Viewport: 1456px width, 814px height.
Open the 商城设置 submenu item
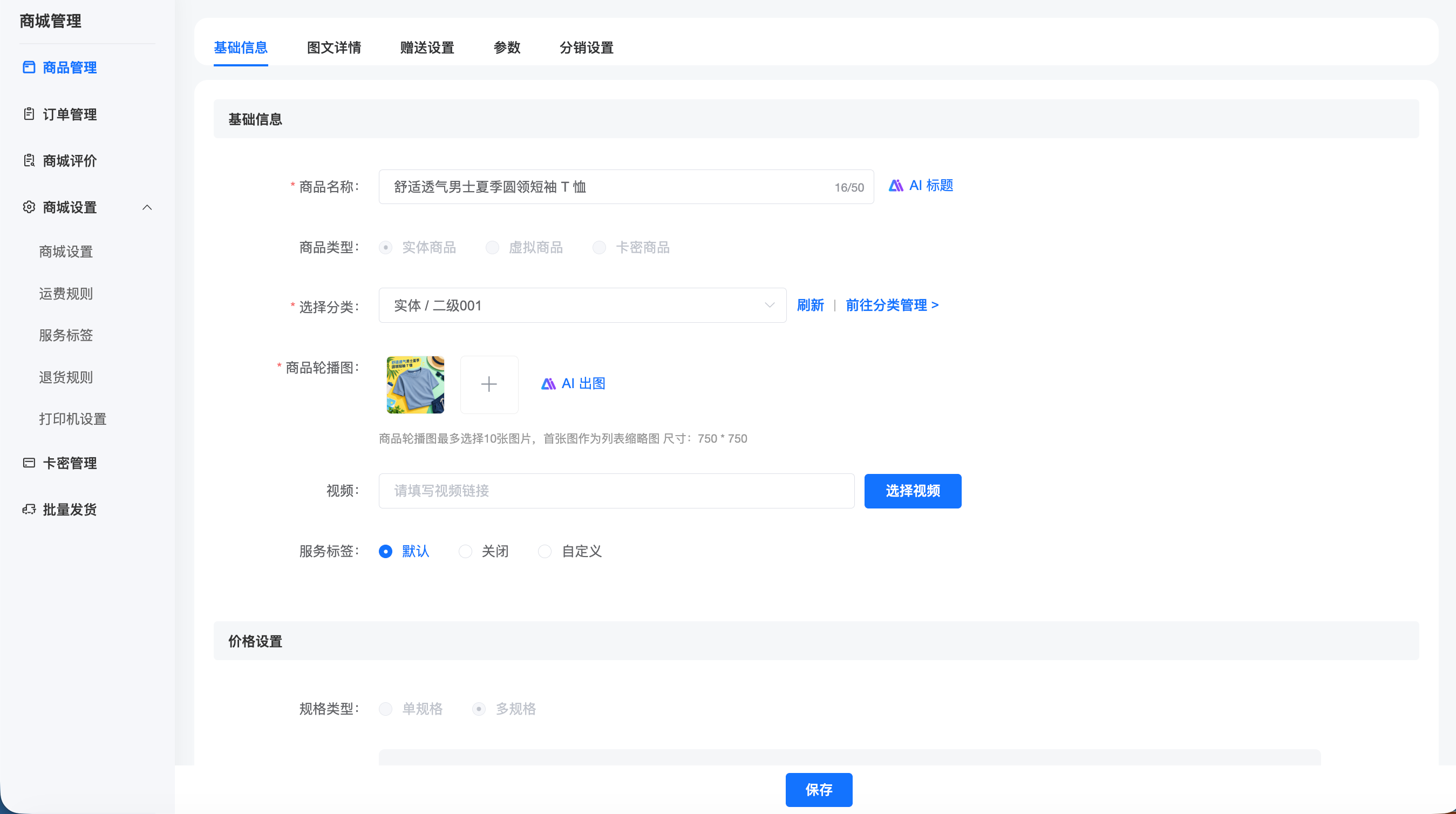66,252
